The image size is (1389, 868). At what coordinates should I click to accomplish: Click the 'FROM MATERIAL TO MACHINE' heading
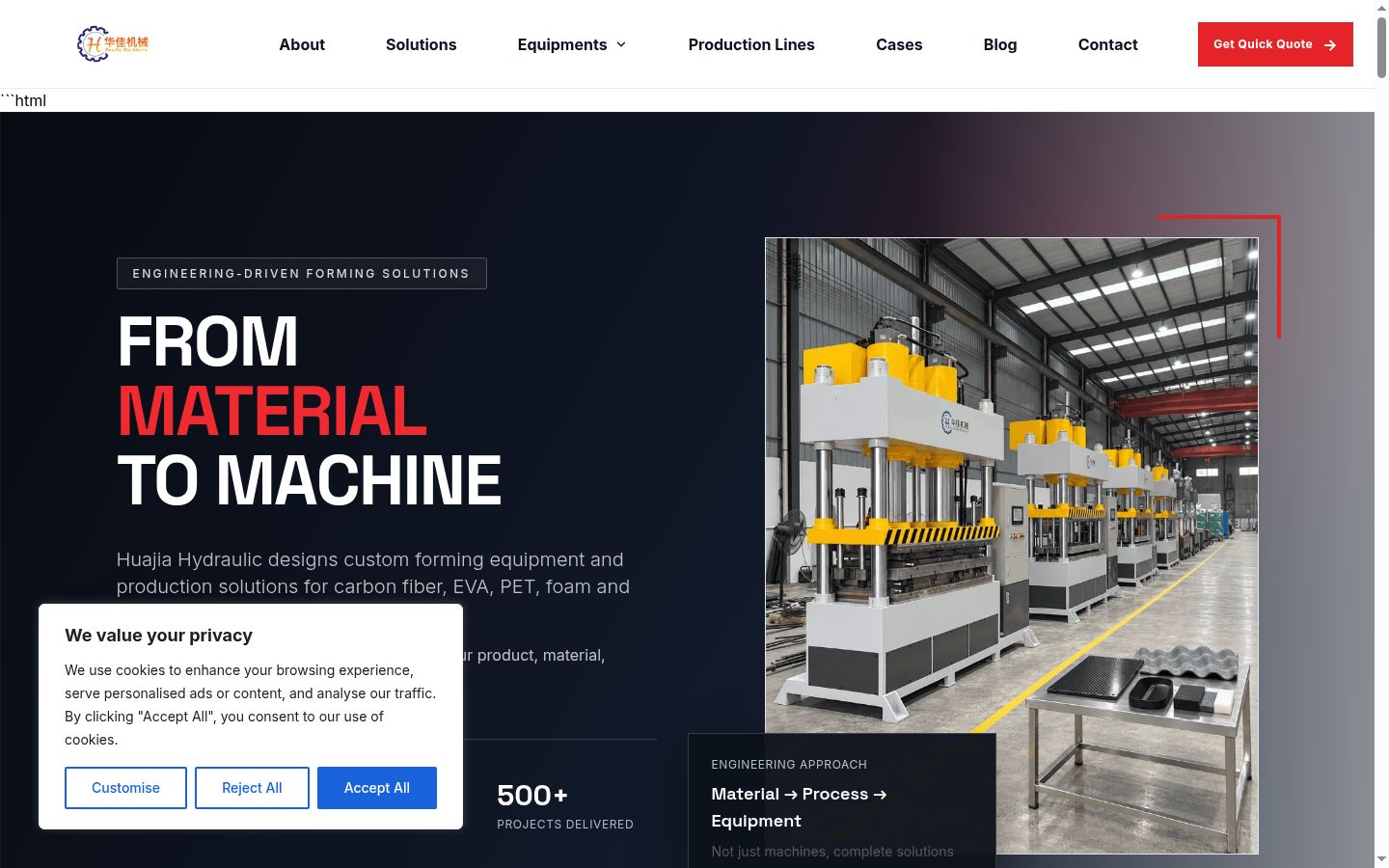coord(310,411)
